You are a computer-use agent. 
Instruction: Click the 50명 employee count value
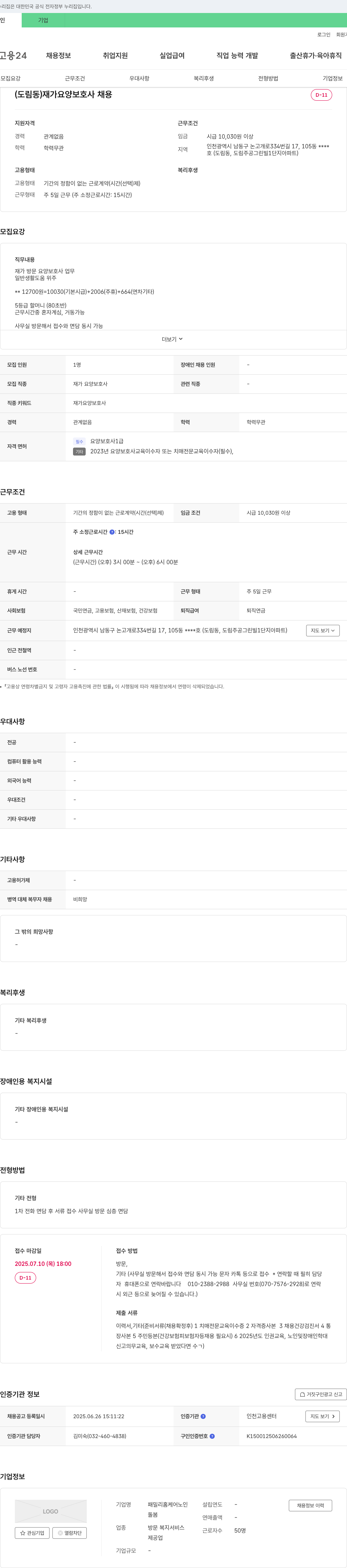pyautogui.click(x=240, y=1530)
